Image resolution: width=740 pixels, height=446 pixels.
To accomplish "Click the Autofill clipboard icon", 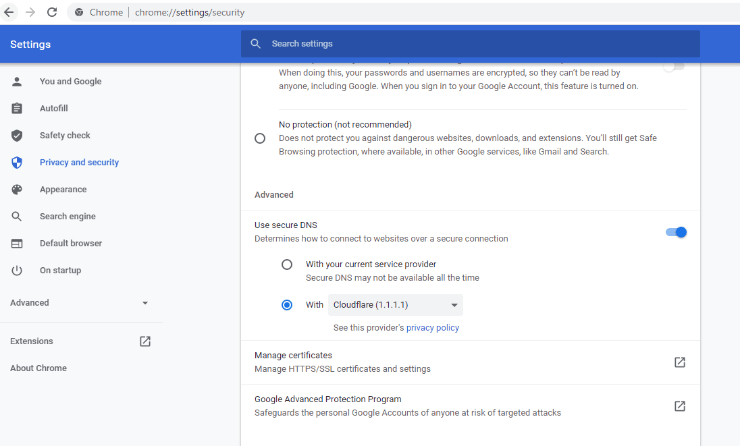I will (16, 108).
